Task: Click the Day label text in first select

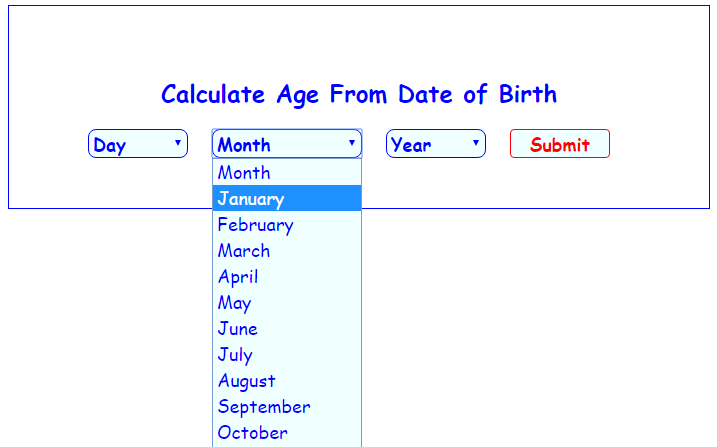Action: 109,145
